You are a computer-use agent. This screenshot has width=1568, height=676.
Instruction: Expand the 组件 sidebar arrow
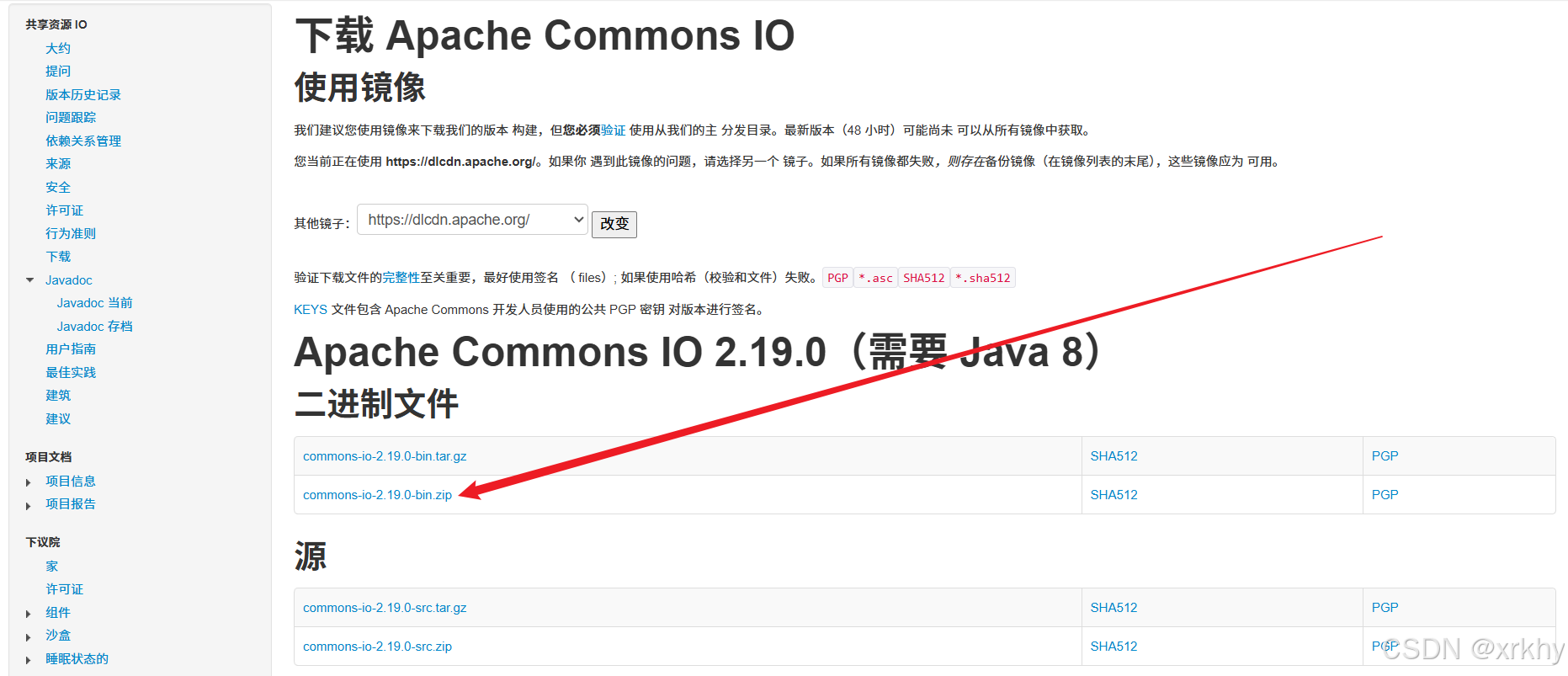point(29,614)
